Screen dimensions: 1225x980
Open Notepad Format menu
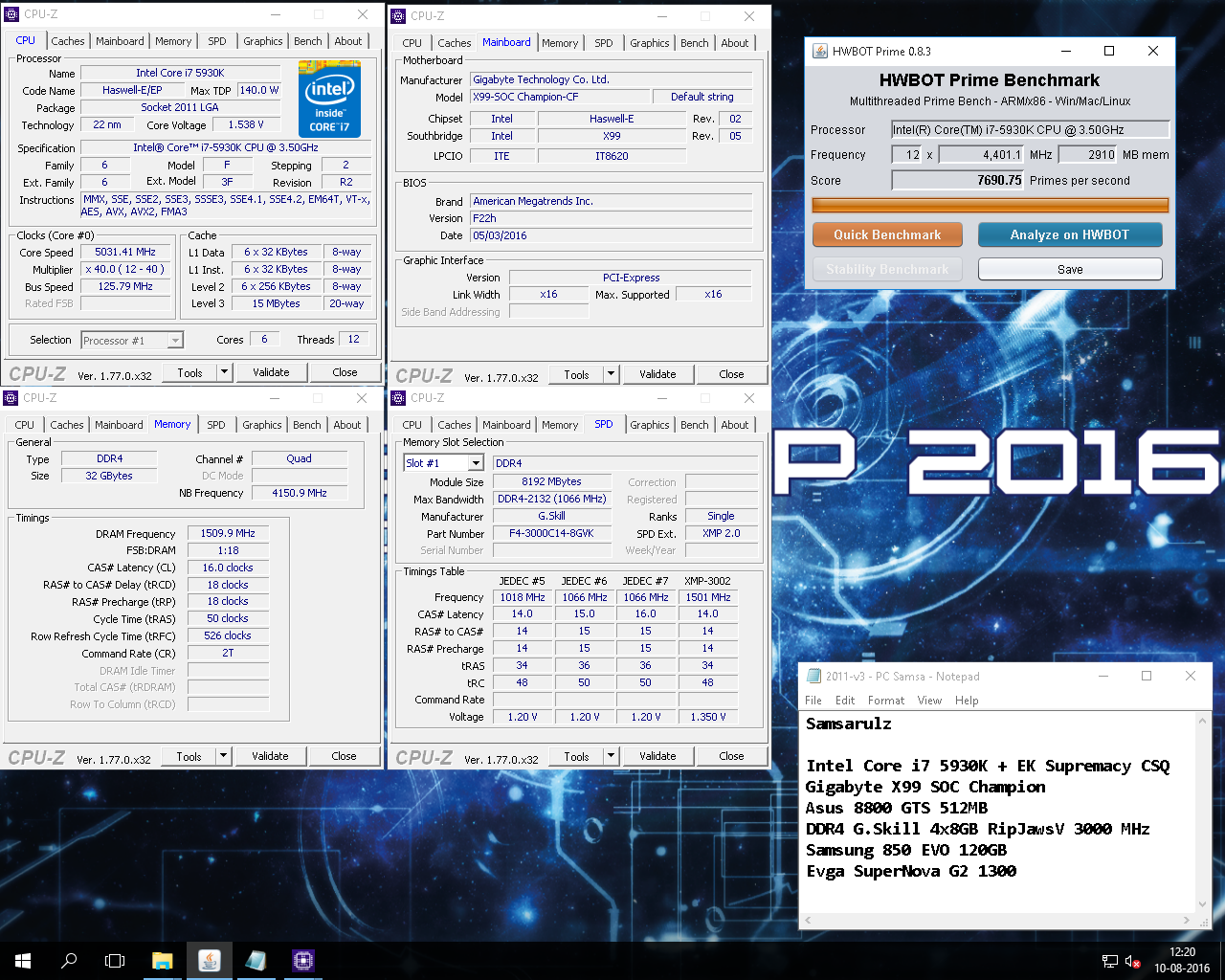(886, 701)
